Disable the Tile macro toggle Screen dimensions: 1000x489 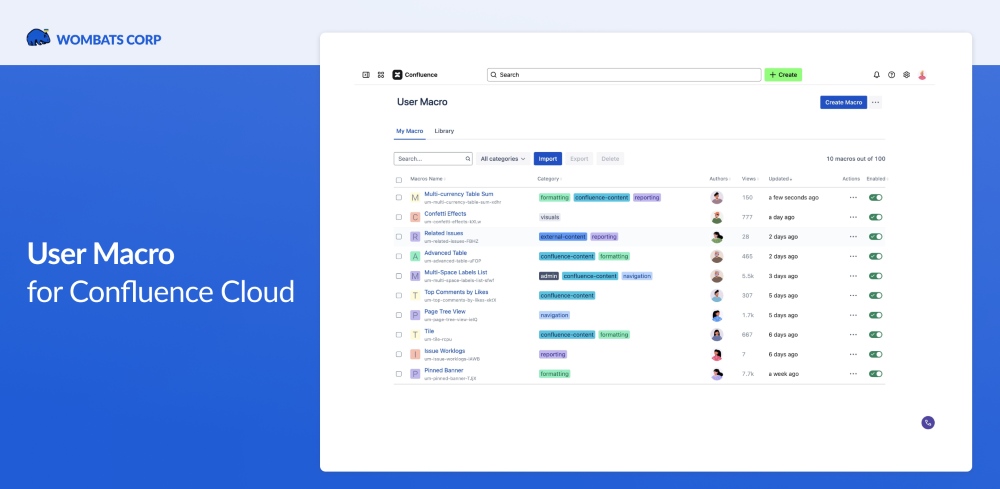pos(876,335)
